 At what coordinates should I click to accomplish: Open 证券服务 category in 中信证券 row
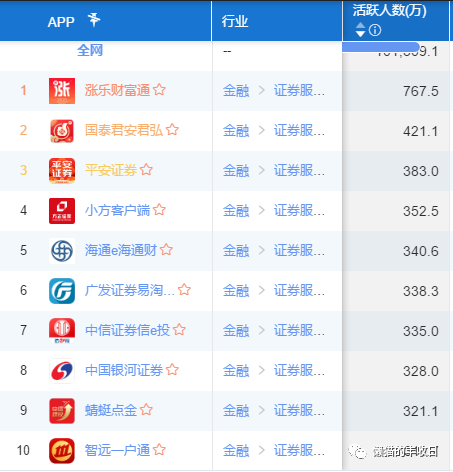coord(299,330)
